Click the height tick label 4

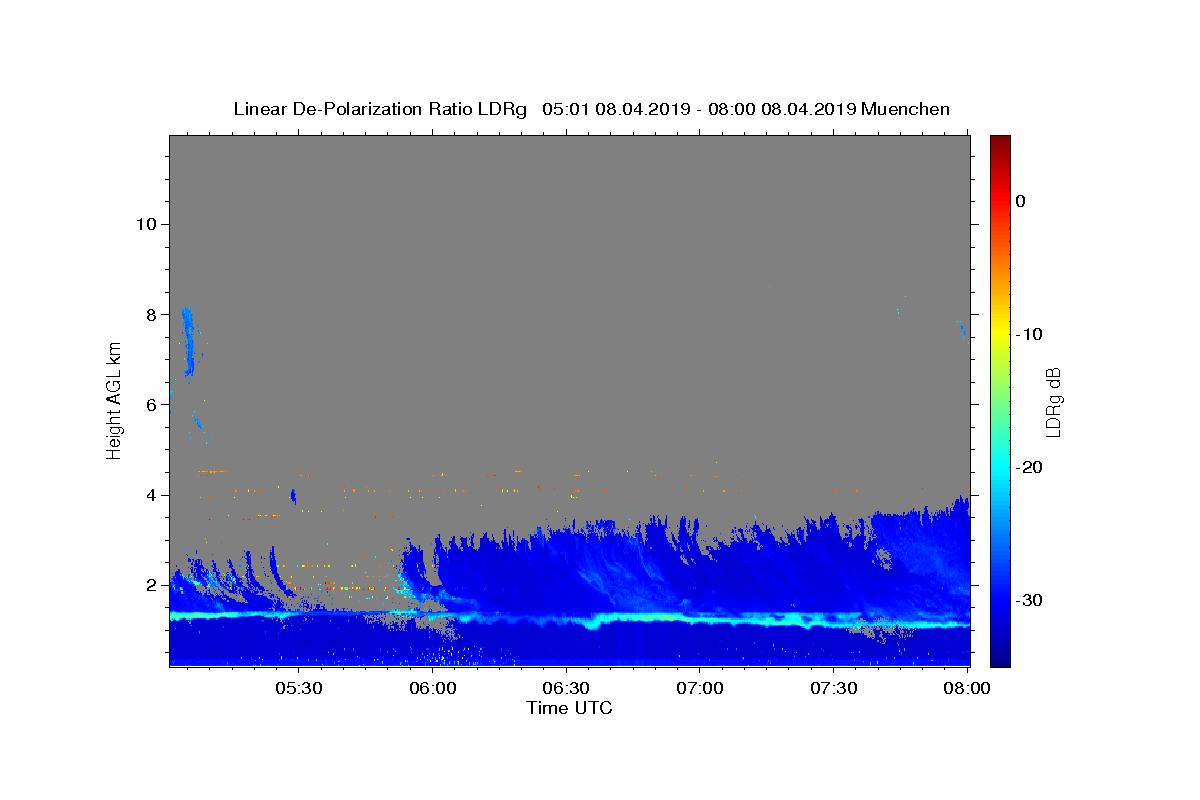tap(151, 495)
